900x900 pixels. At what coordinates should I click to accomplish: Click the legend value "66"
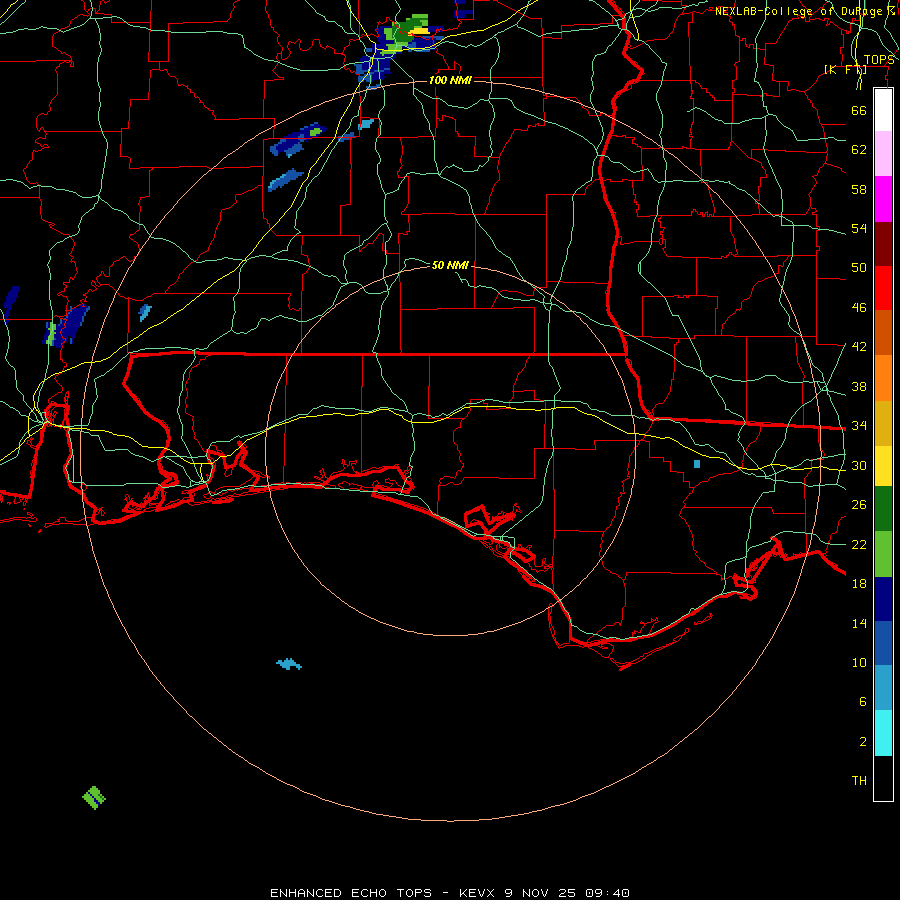[x=859, y=110]
